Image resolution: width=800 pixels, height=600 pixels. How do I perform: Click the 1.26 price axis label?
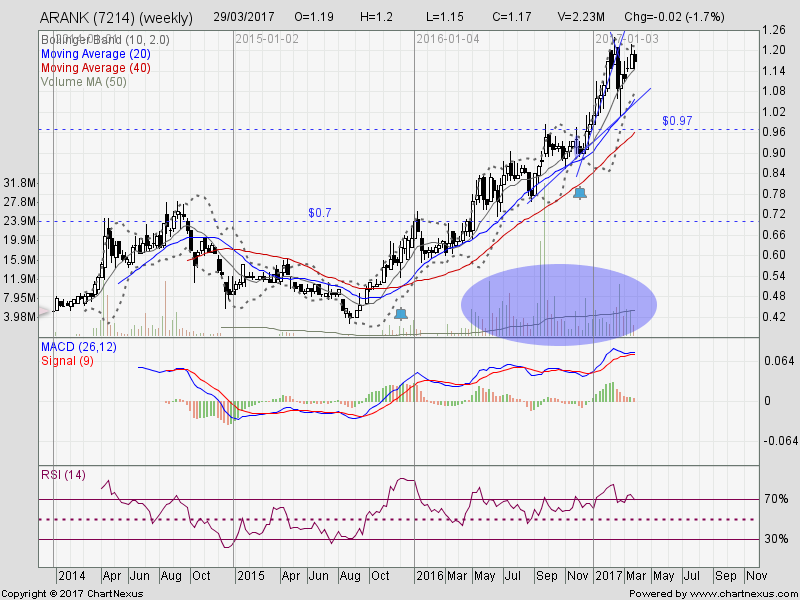(773, 30)
